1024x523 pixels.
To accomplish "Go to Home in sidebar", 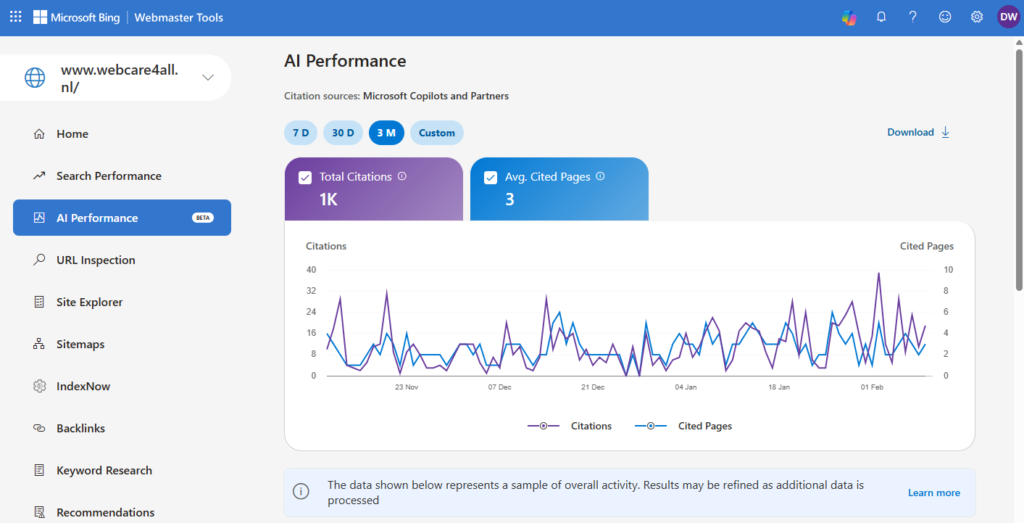I will tap(122, 134).
